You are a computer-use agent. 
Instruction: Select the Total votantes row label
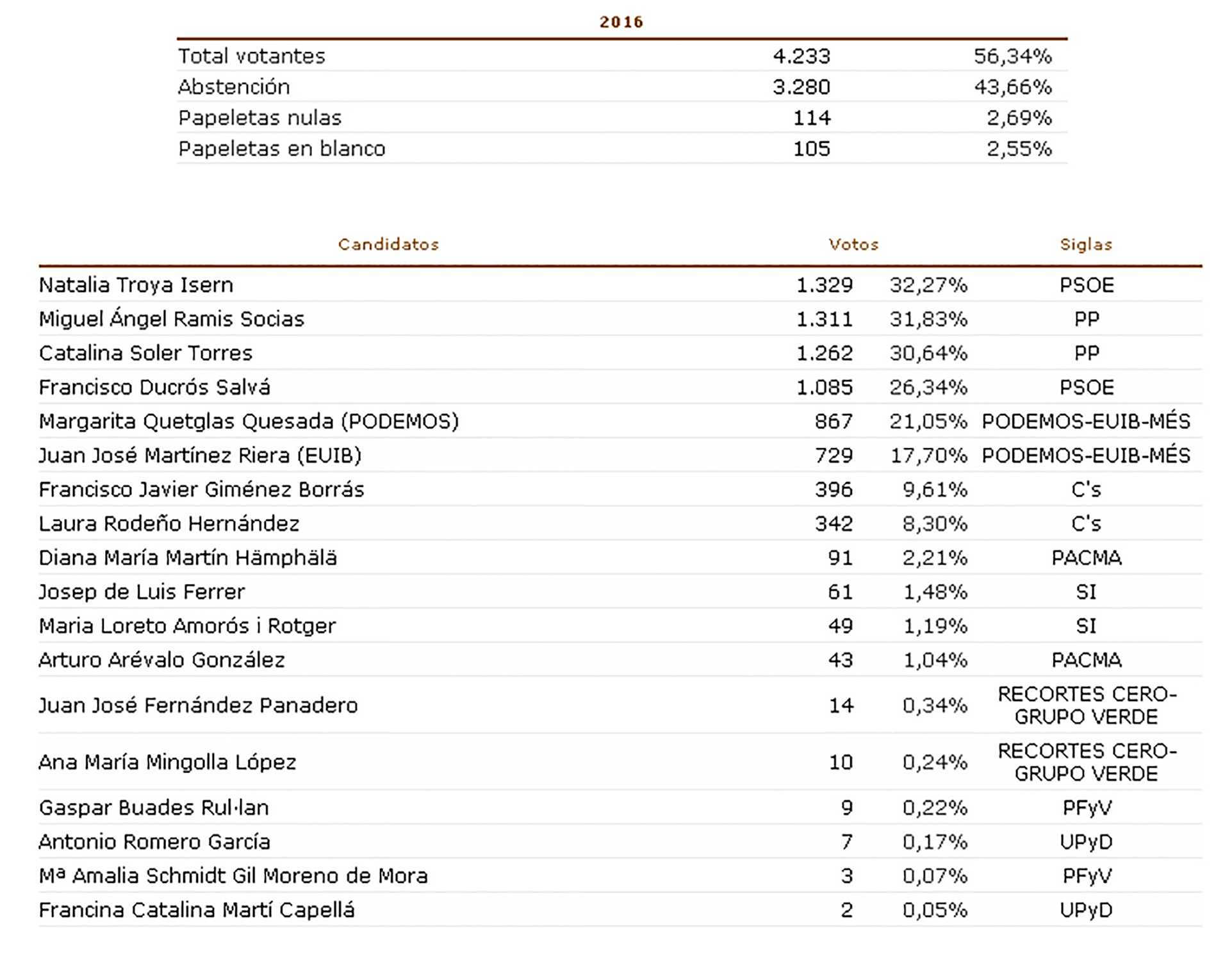(252, 56)
